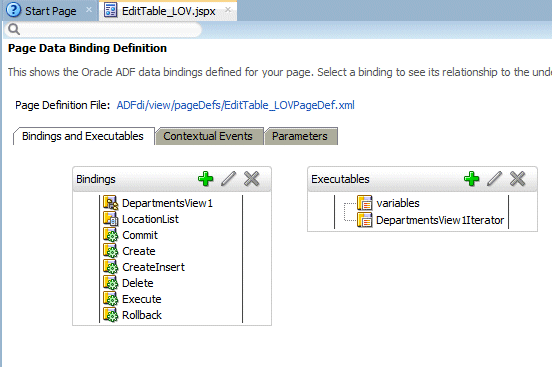
Task: Click the Page Data Binding Definition heading
Action: pyautogui.click(x=87, y=48)
